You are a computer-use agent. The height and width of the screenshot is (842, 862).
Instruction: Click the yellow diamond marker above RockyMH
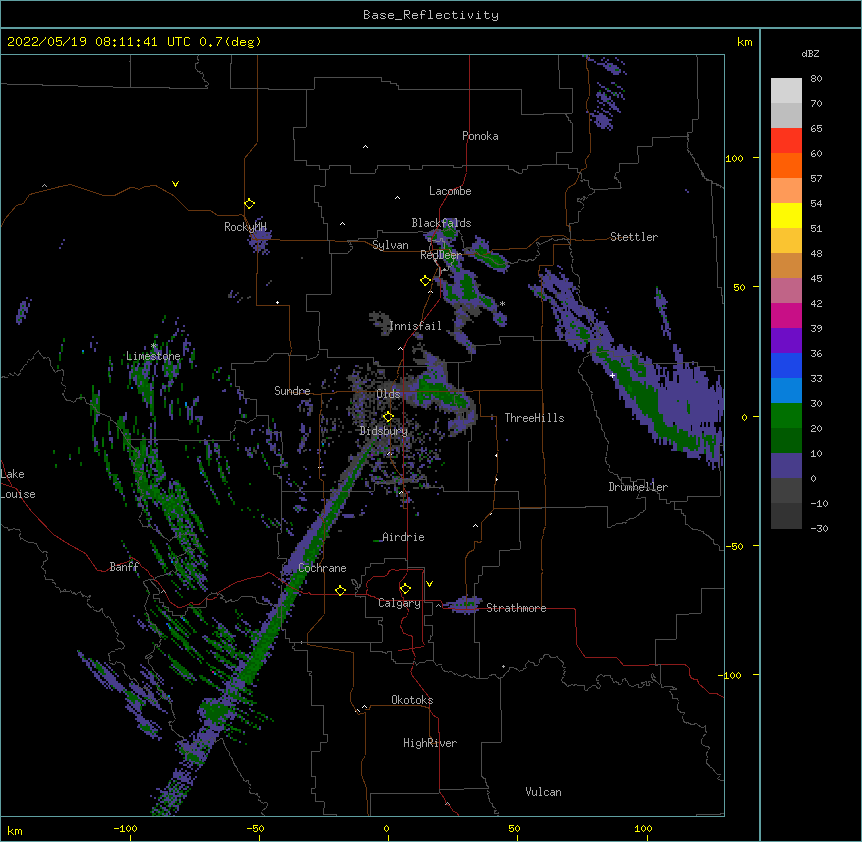(249, 204)
